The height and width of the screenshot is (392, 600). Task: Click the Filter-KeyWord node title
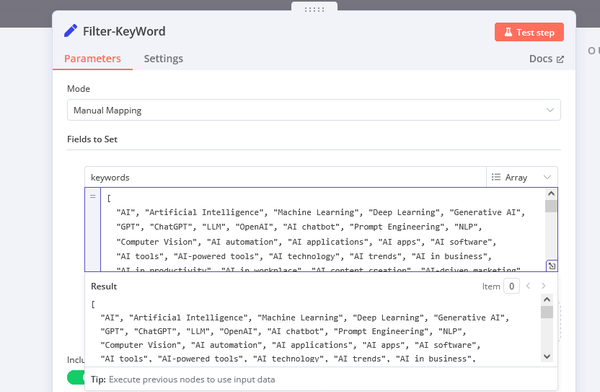coord(124,31)
